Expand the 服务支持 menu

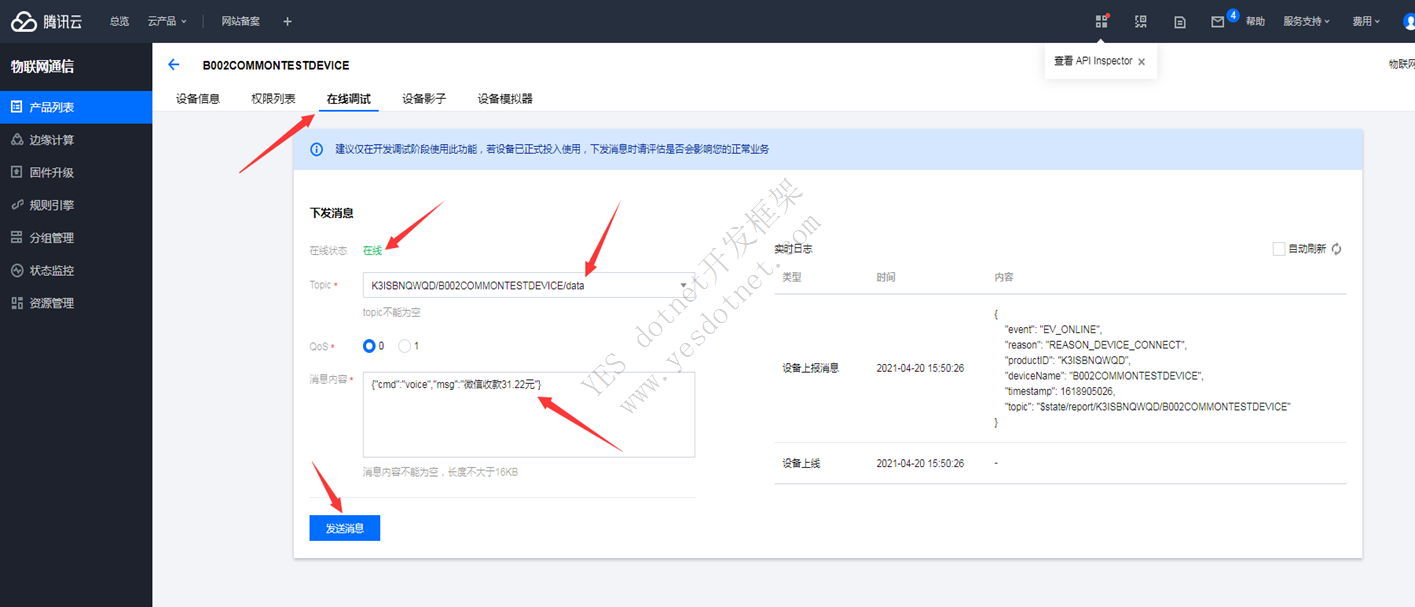1307,21
